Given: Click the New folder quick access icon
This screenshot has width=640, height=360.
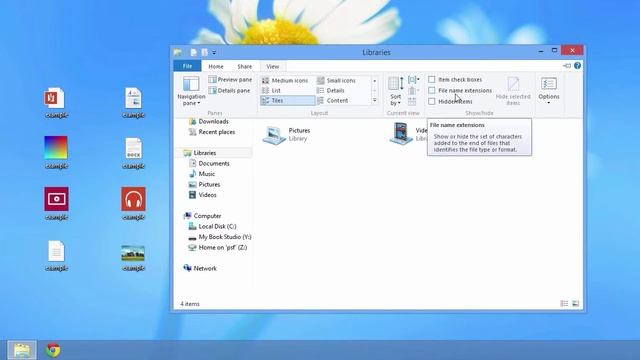Looking at the screenshot, I should coord(204,52).
